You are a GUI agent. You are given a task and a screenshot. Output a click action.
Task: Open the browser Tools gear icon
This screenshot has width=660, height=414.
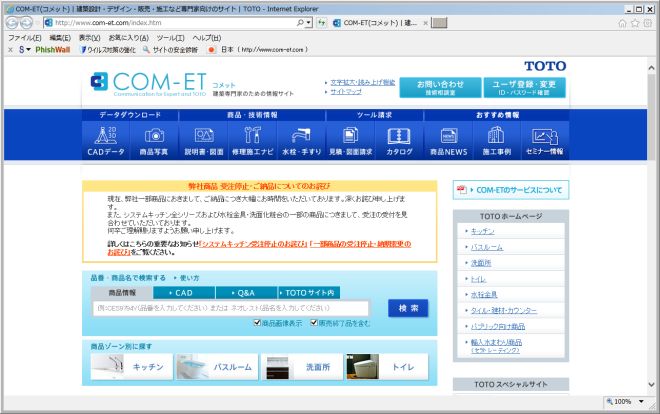pos(648,23)
